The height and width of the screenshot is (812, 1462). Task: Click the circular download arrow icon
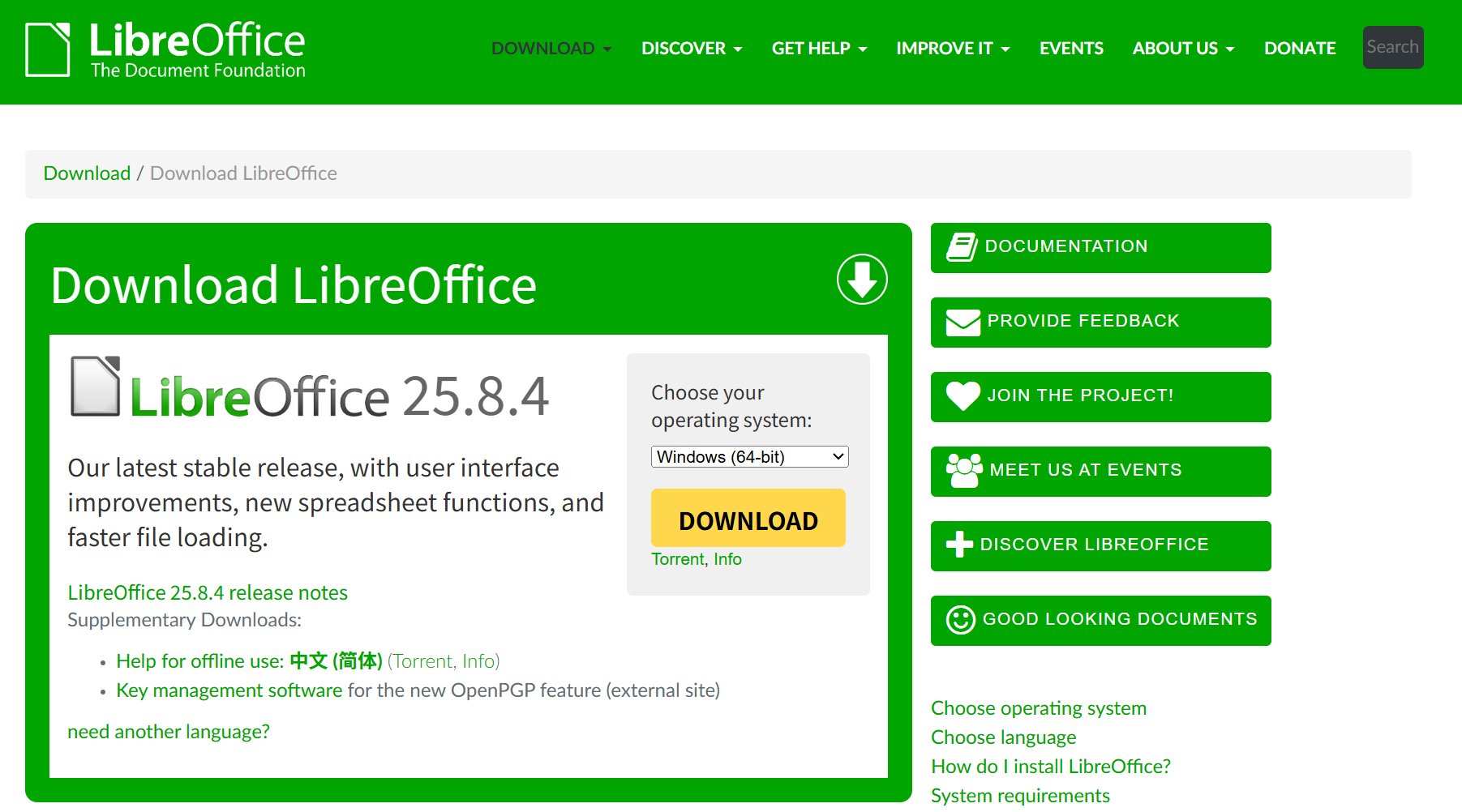tap(861, 280)
